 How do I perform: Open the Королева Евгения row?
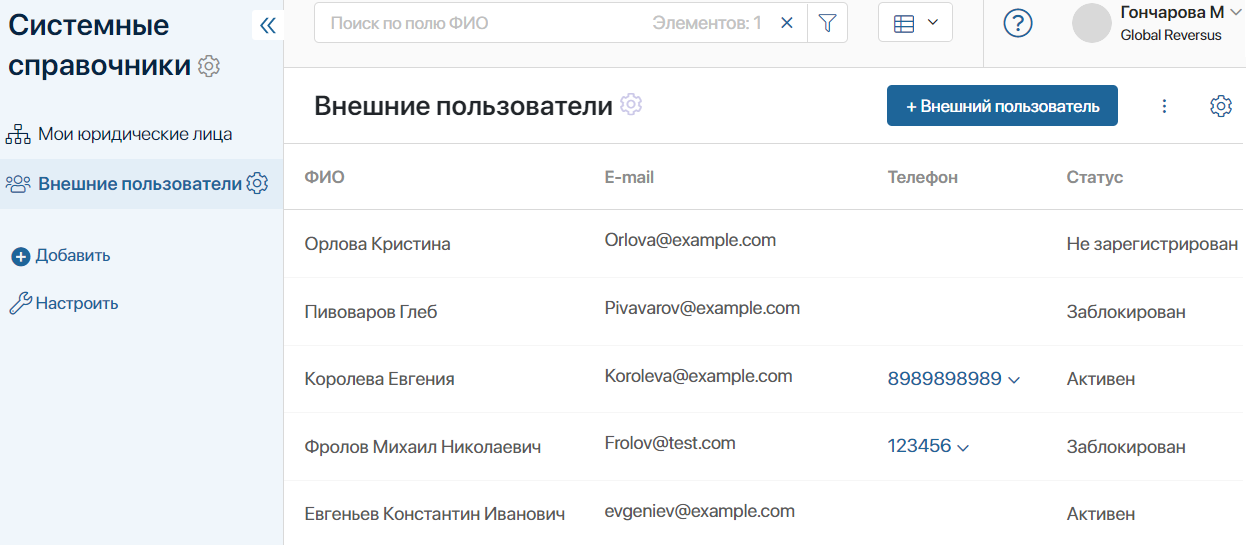765,379
